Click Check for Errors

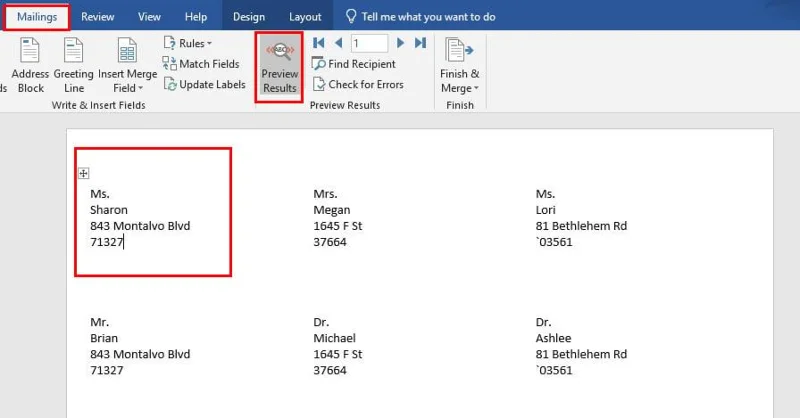click(358, 84)
